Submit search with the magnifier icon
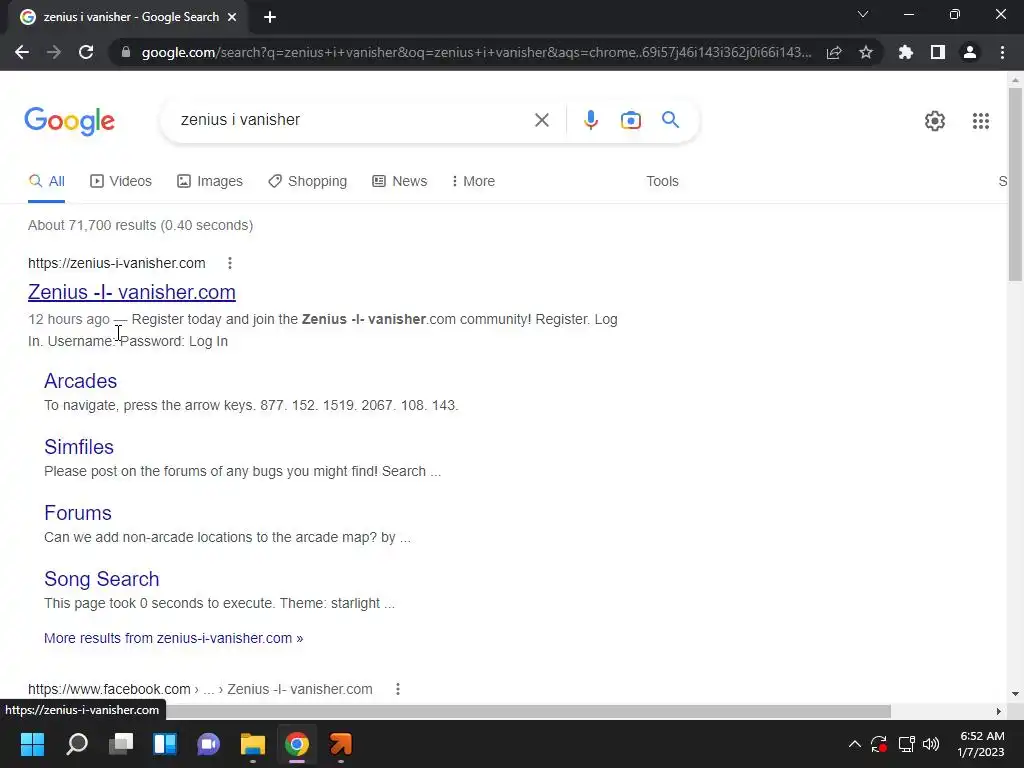Image resolution: width=1024 pixels, height=768 pixels. coord(670,120)
